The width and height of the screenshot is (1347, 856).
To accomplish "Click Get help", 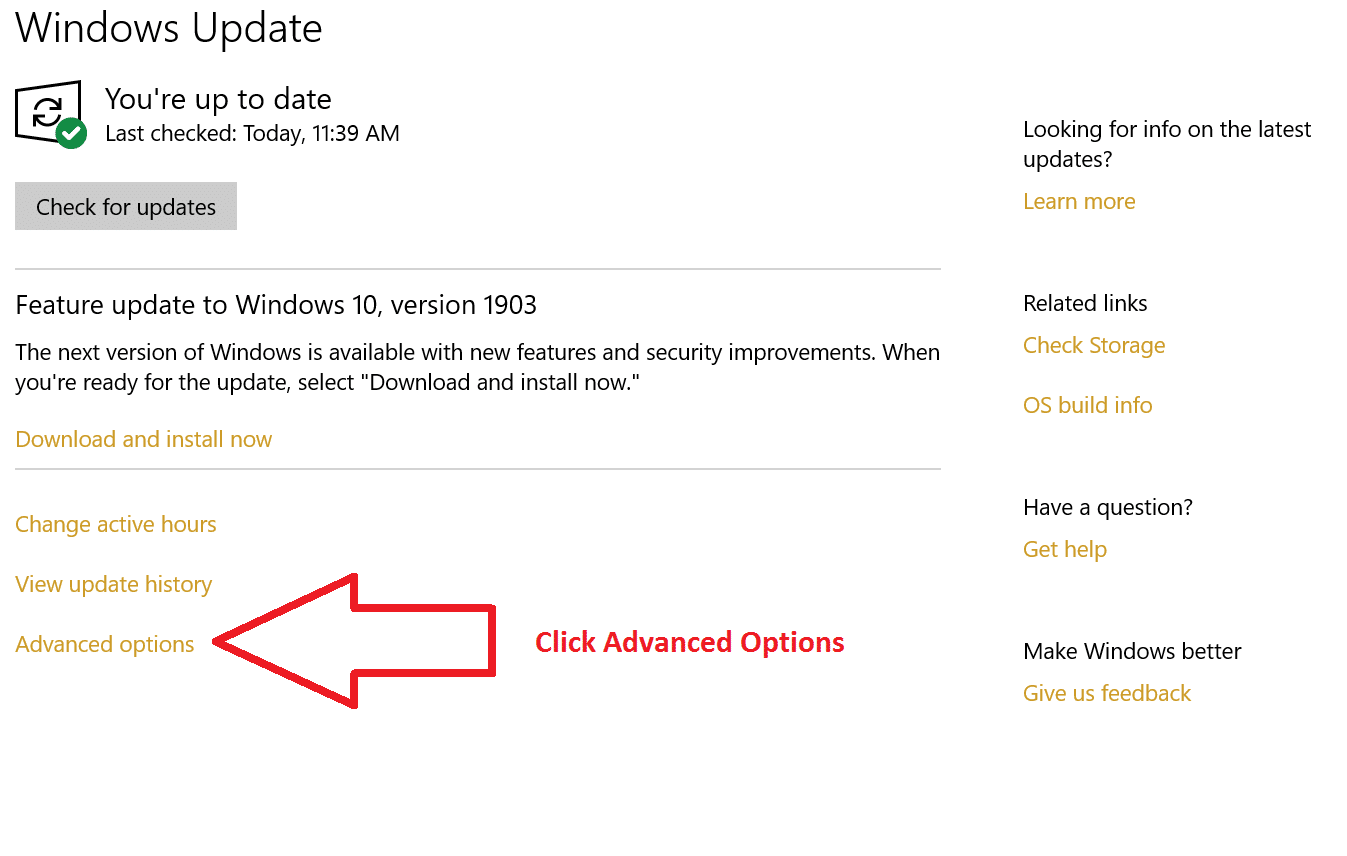I will (x=1064, y=548).
